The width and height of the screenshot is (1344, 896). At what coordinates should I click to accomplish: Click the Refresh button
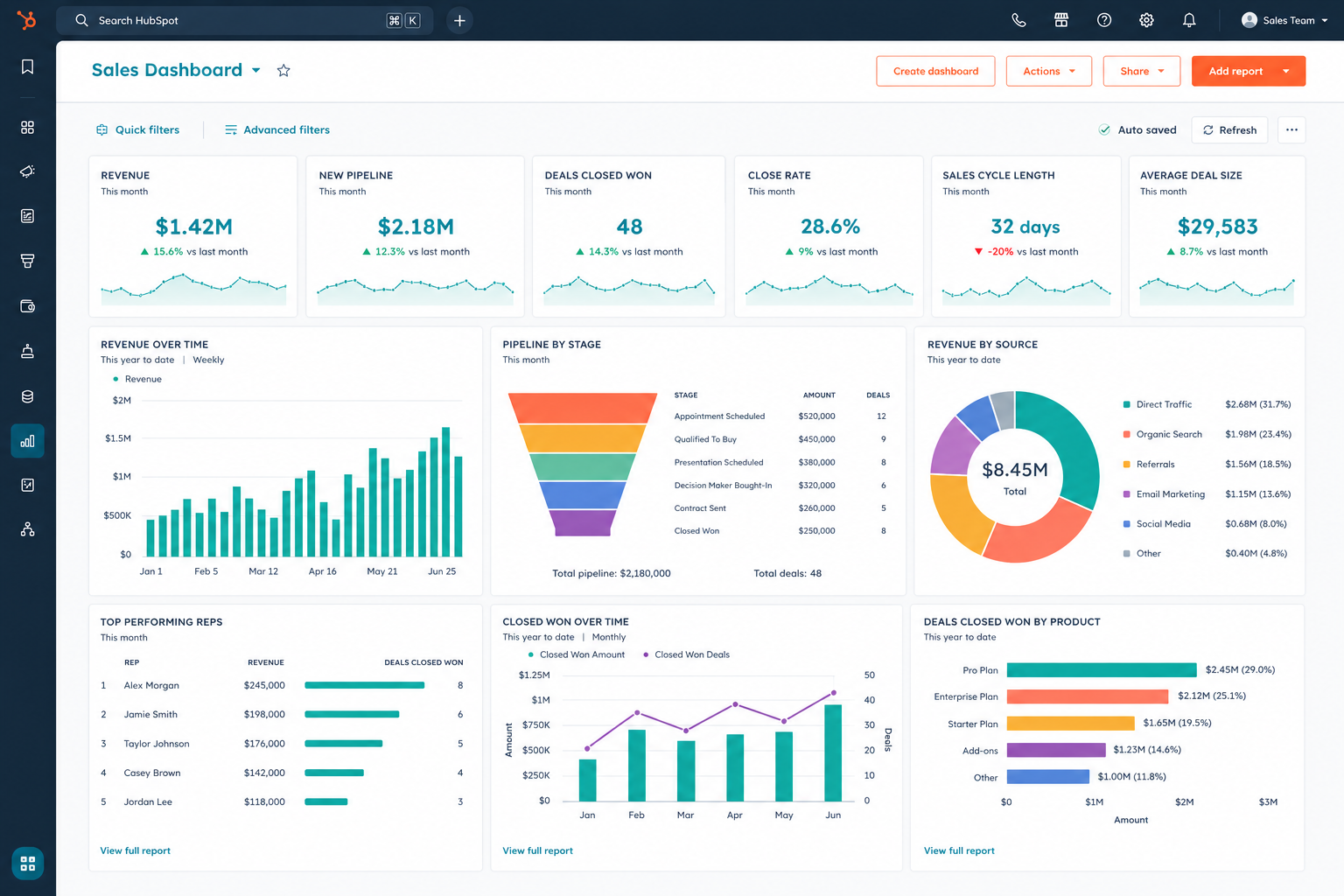point(1229,129)
